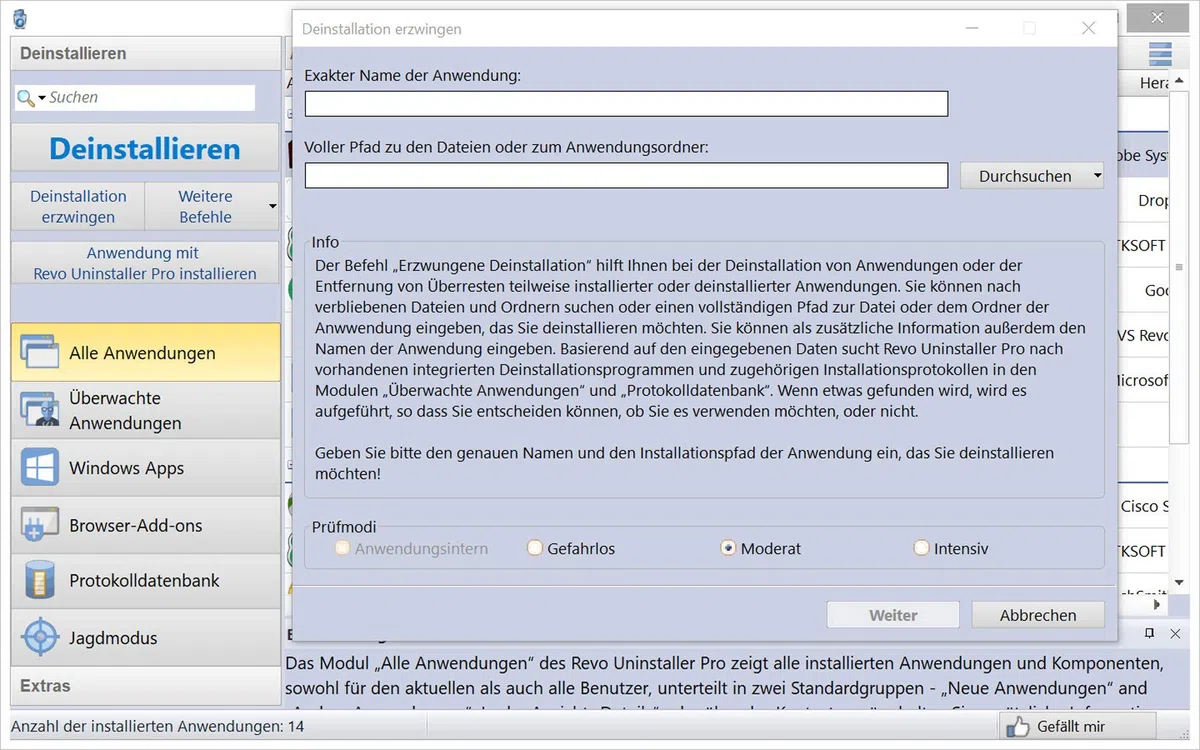Image resolution: width=1200 pixels, height=750 pixels.
Task: Click the Jagdmodus crosshair icon
Action: [40, 638]
